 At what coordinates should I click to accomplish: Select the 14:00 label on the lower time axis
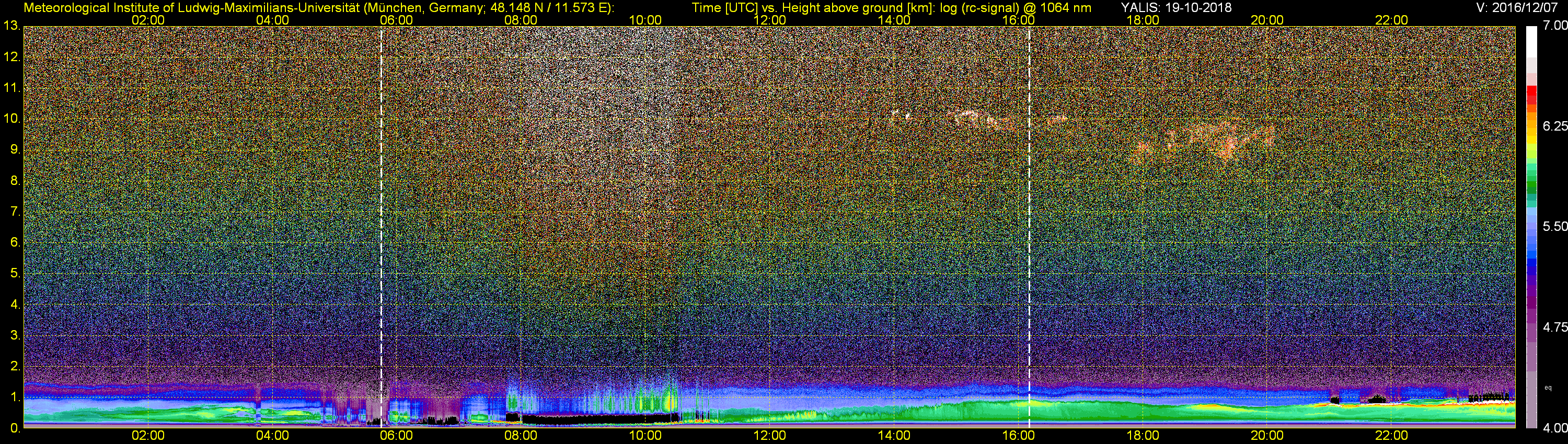pyautogui.click(x=894, y=436)
